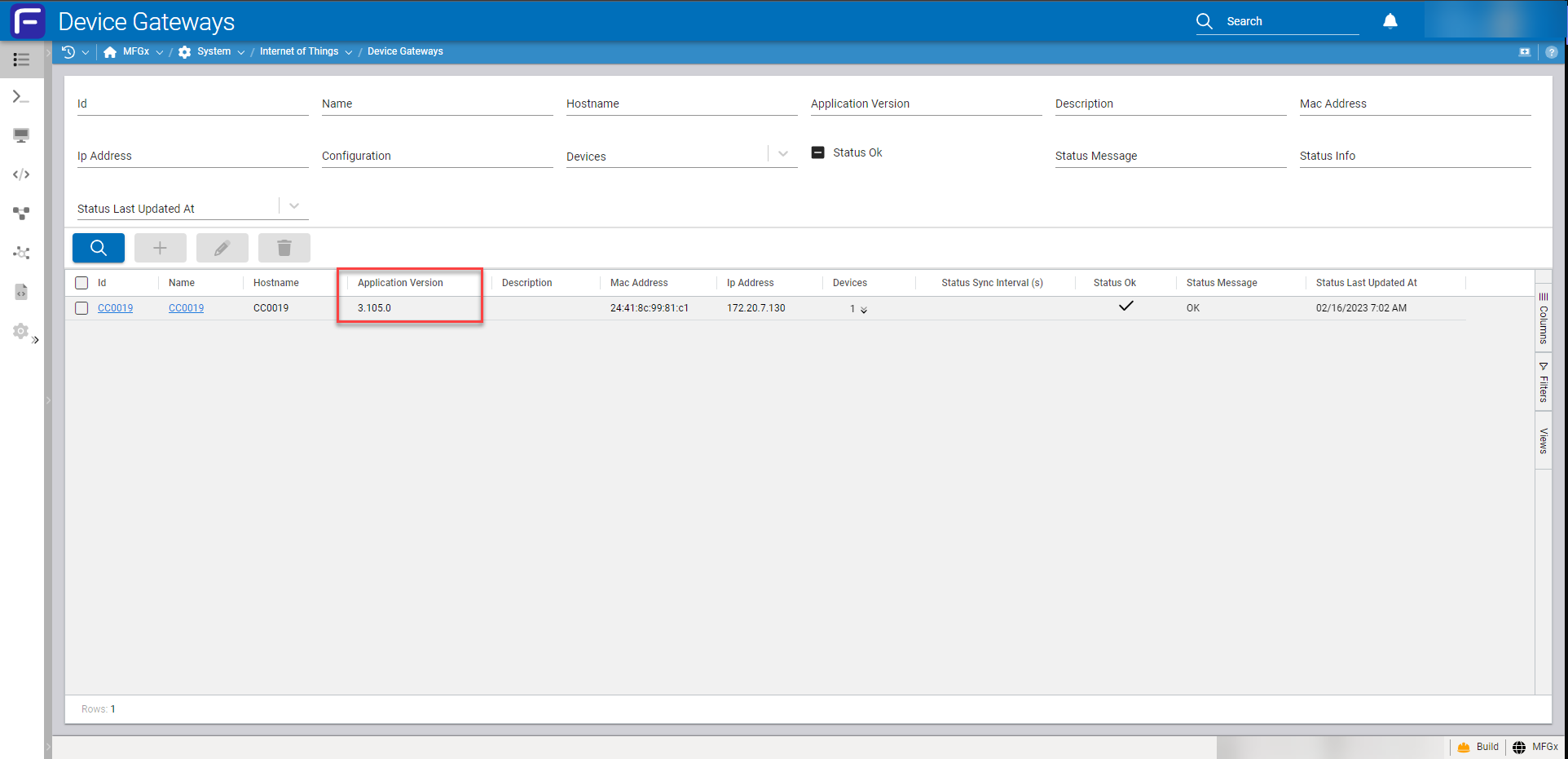Click the trash delete button
This screenshot has height=759, width=1568.
284,248
